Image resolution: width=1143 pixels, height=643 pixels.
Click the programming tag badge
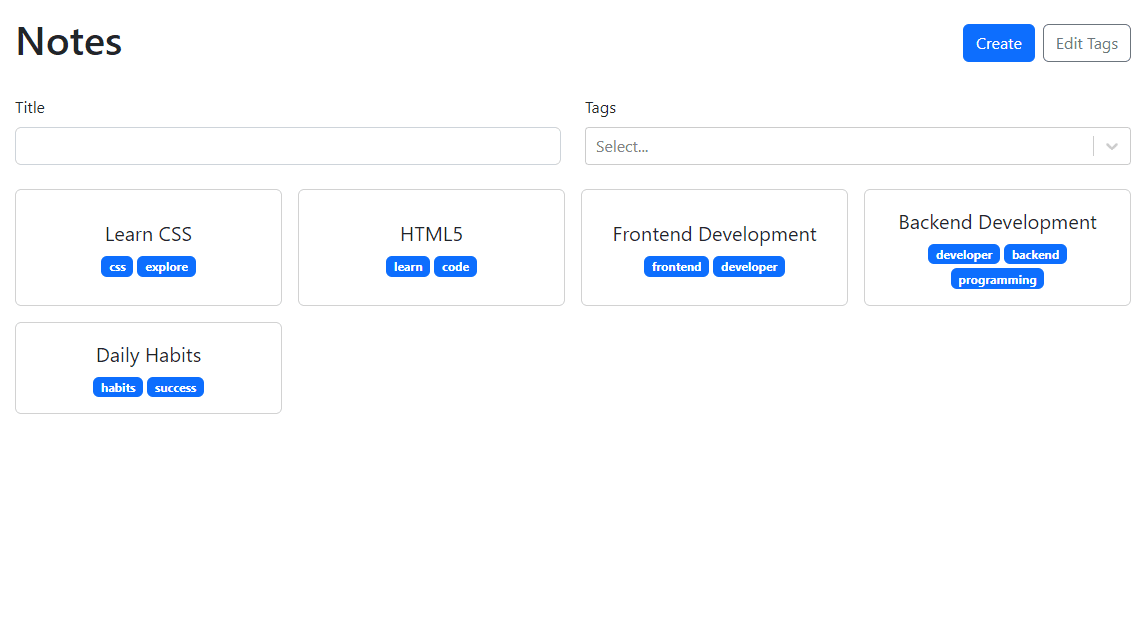tap(997, 280)
